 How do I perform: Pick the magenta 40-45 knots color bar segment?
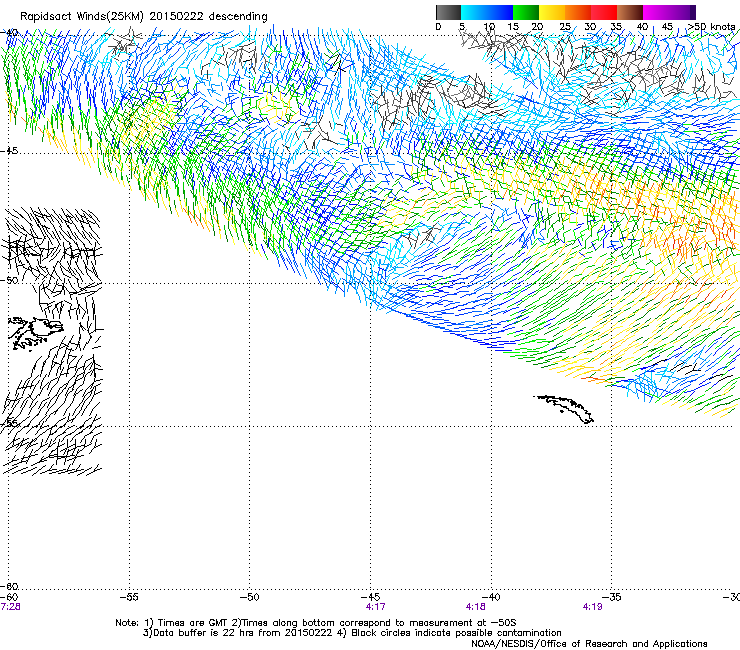click(656, 12)
